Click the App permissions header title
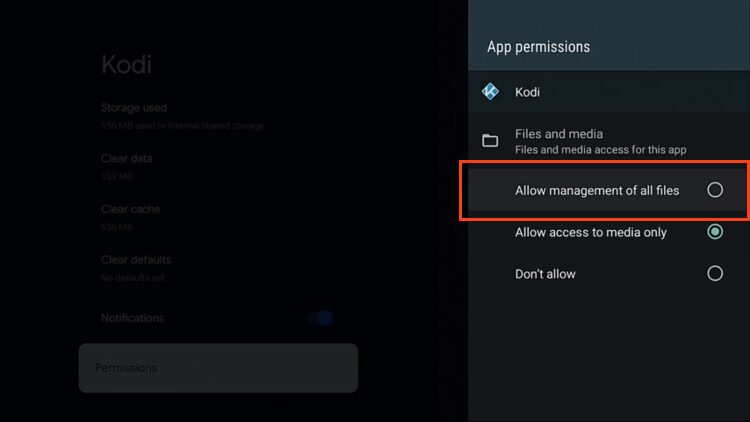This screenshot has height=422, width=750. [x=538, y=47]
